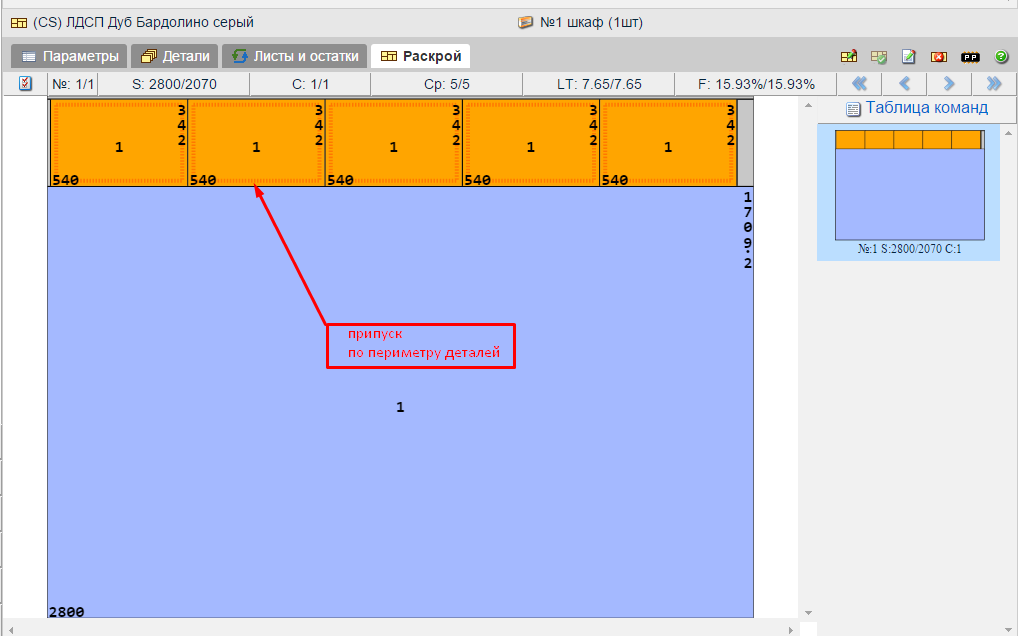Image resolution: width=1018 pixels, height=636 pixels.
Task: Click the Таблица команд button
Action: 916,108
